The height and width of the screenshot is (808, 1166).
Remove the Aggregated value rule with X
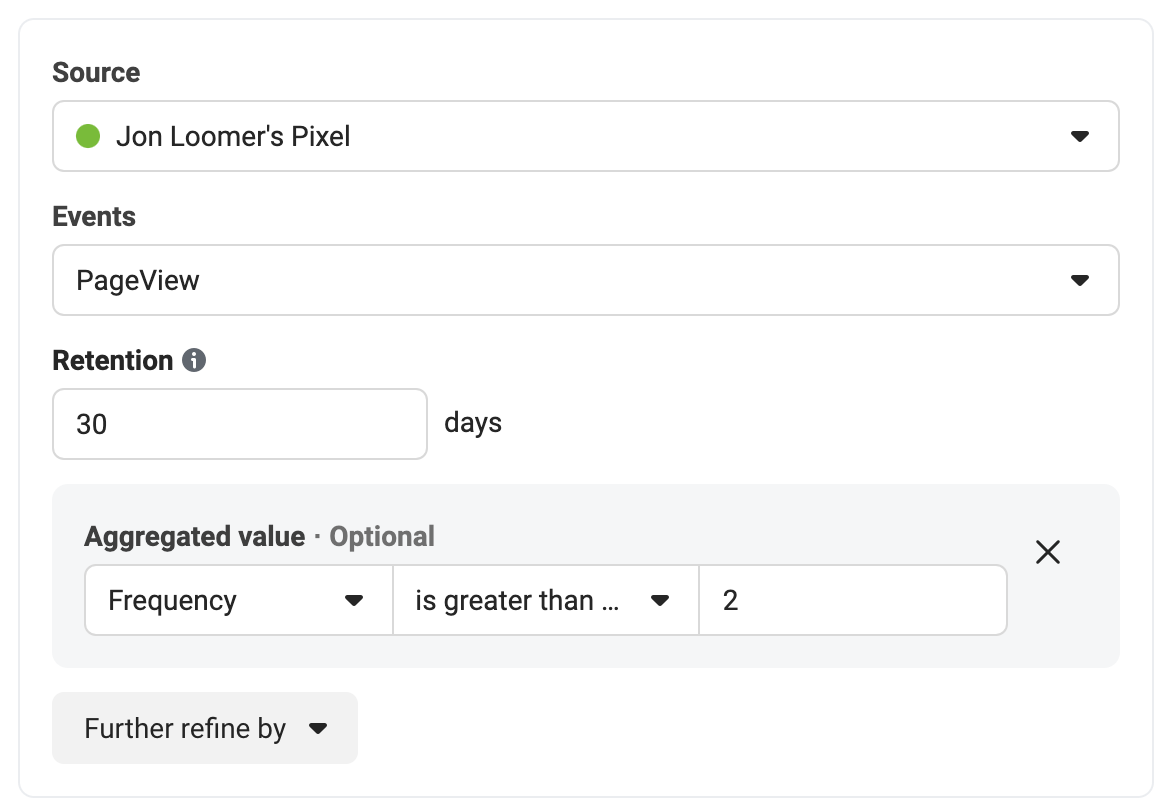click(x=1048, y=552)
